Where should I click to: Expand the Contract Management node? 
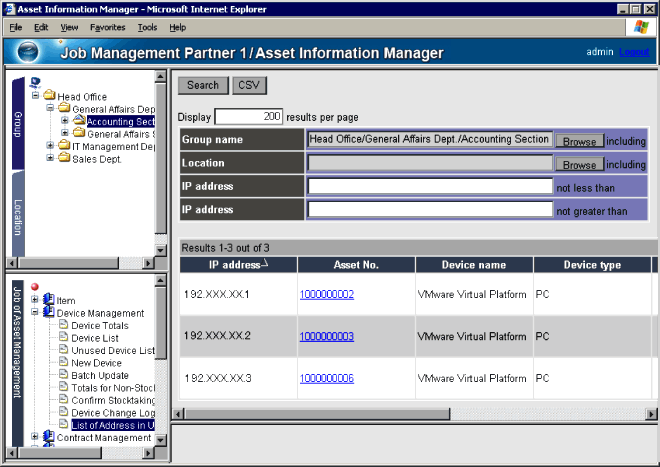pyautogui.click(x=35, y=438)
